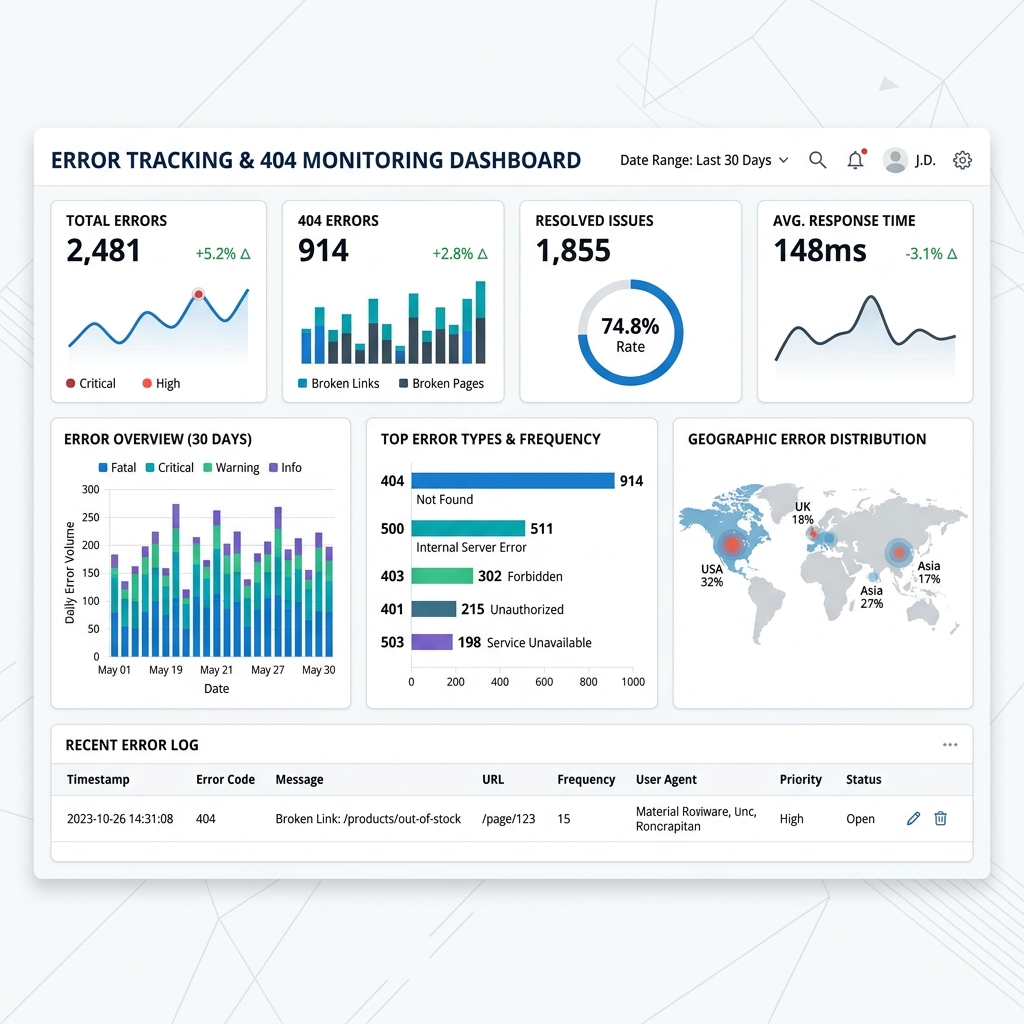Sort by Timestamp column header
1024x1024 pixels.
(98, 779)
